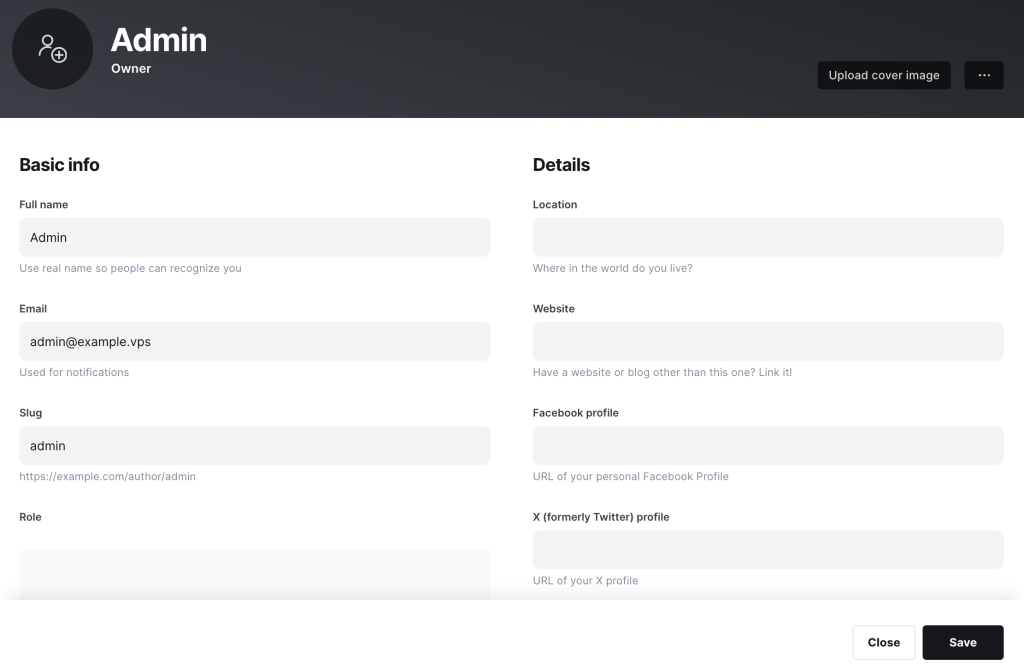Select the Email field with admin@example.vps

(254, 341)
